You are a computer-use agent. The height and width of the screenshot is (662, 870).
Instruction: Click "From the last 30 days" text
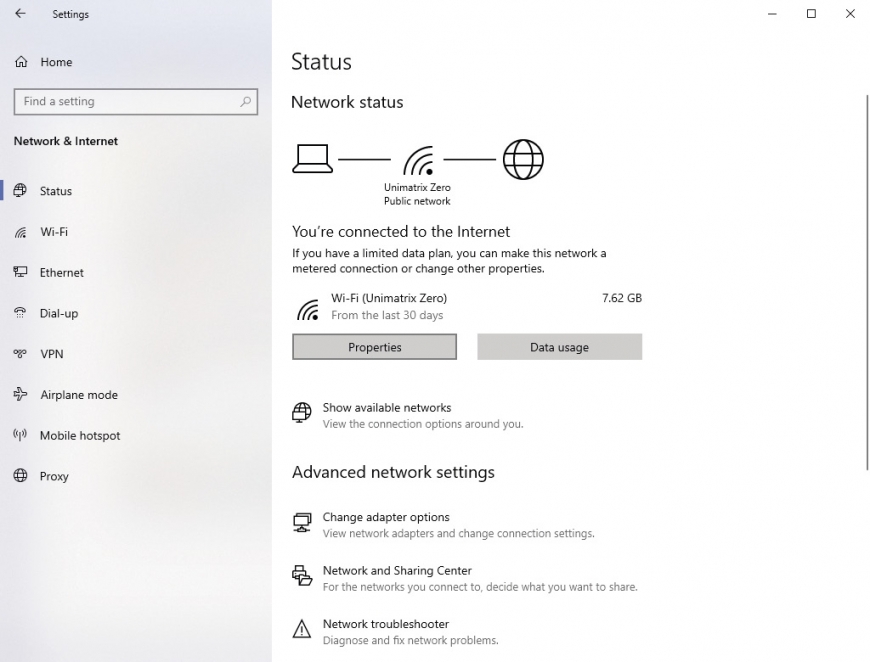point(387,315)
